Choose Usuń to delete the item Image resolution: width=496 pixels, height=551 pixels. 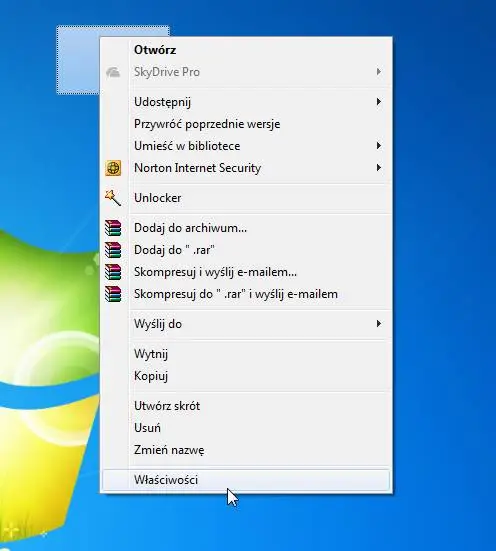[246, 428]
